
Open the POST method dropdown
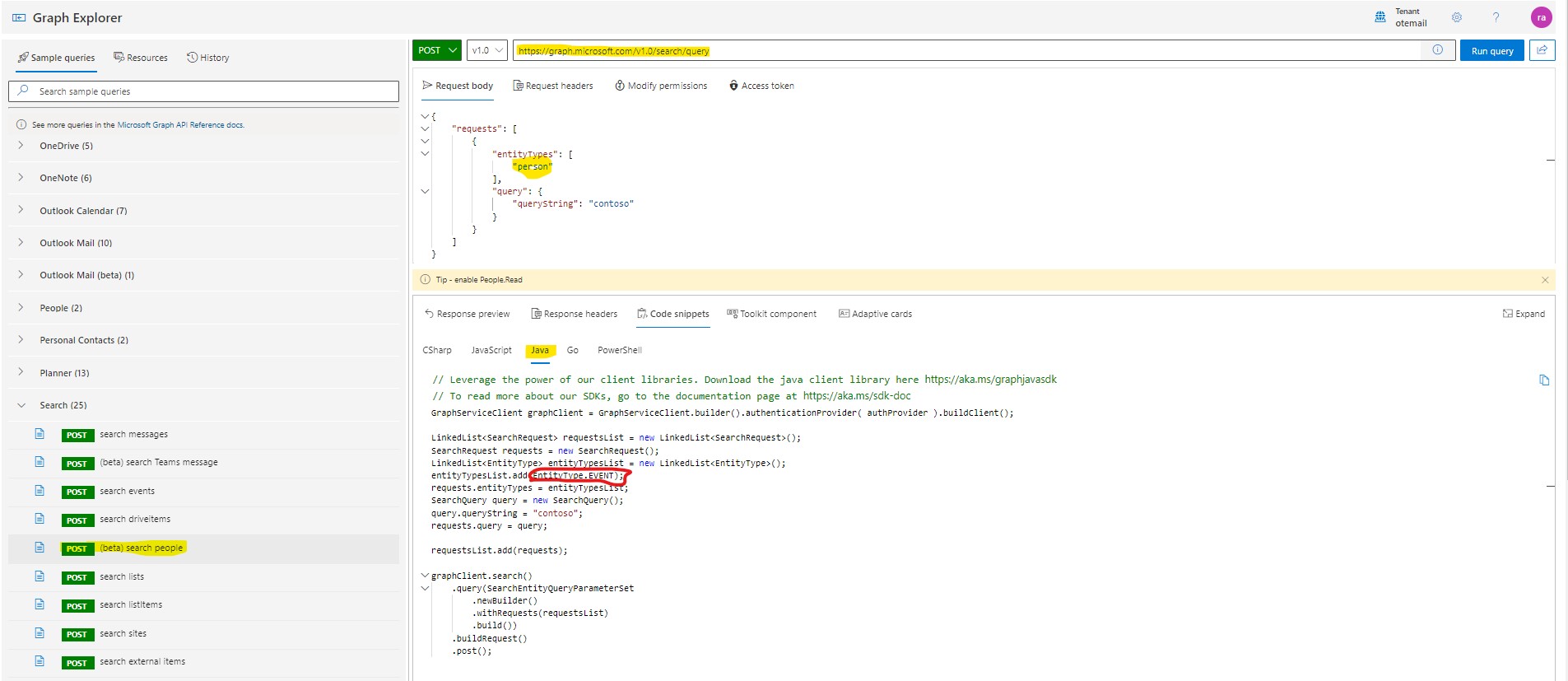point(436,50)
